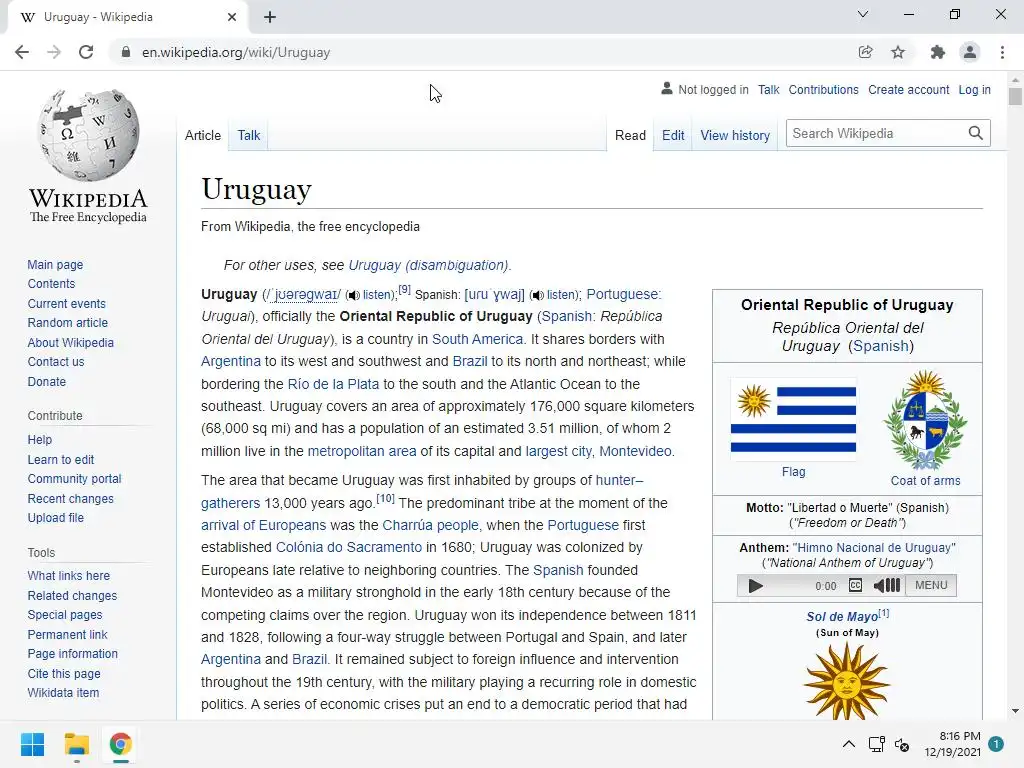This screenshot has width=1024, height=768.
Task: Open Current events in sidebar
Action: pyautogui.click(x=67, y=304)
